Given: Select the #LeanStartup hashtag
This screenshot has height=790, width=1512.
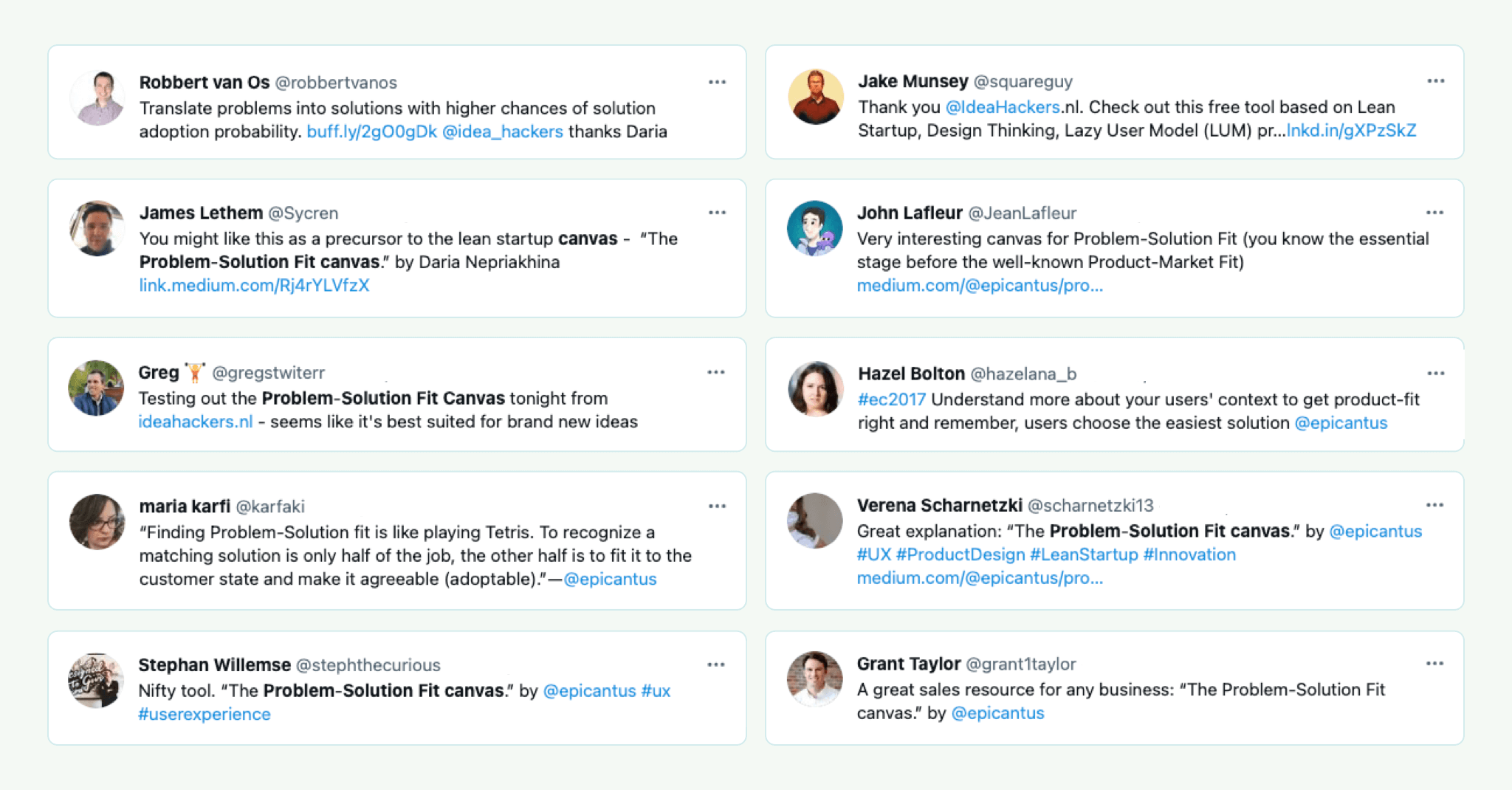Looking at the screenshot, I should pos(1083,554).
